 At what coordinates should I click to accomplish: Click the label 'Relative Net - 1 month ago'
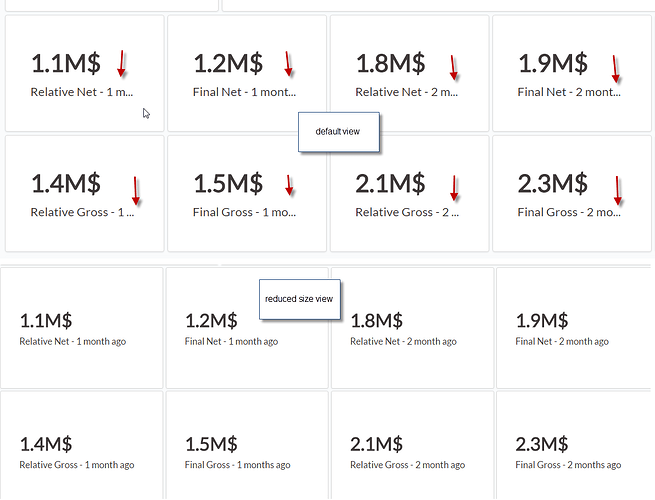click(73, 341)
